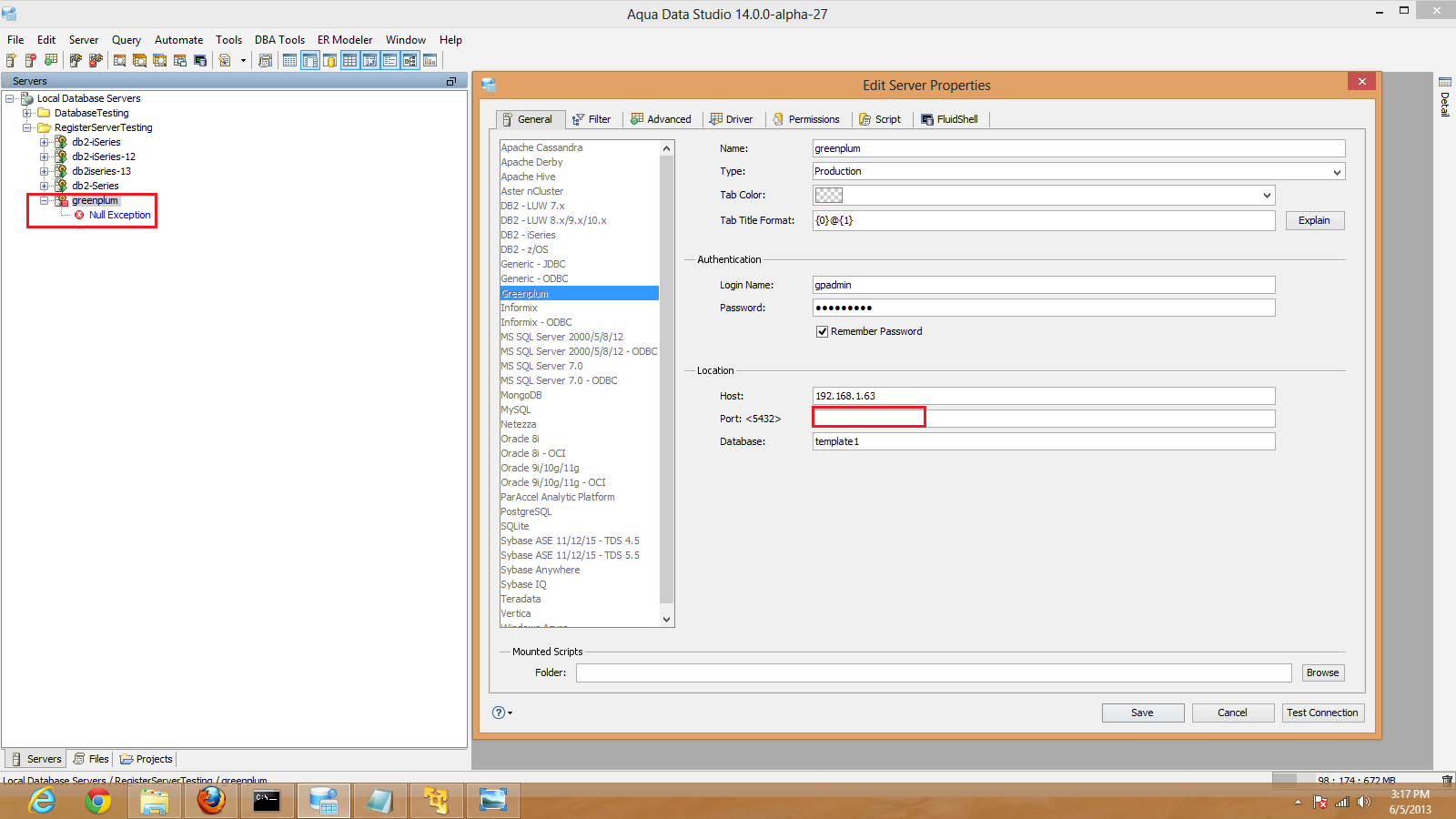Restore the Servers panel with its corner icon
The width and height of the screenshot is (1456, 819).
coord(451,81)
